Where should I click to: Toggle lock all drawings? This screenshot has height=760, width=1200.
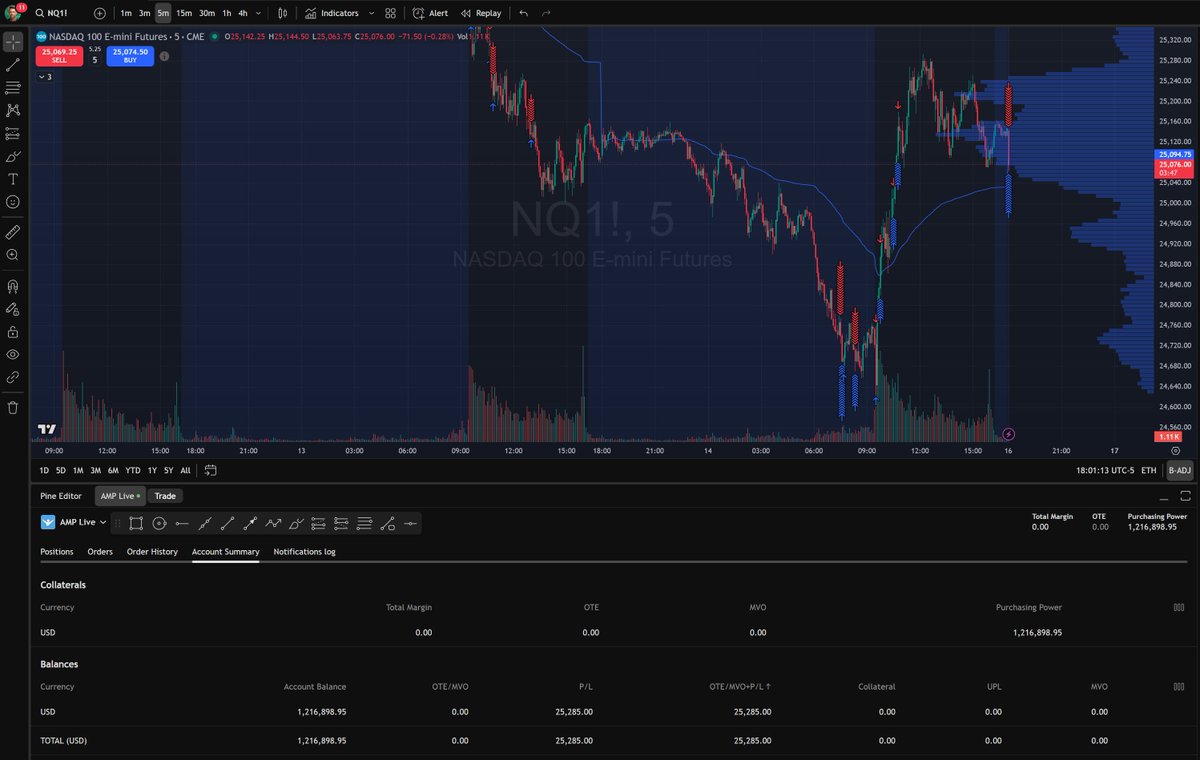(x=13, y=332)
